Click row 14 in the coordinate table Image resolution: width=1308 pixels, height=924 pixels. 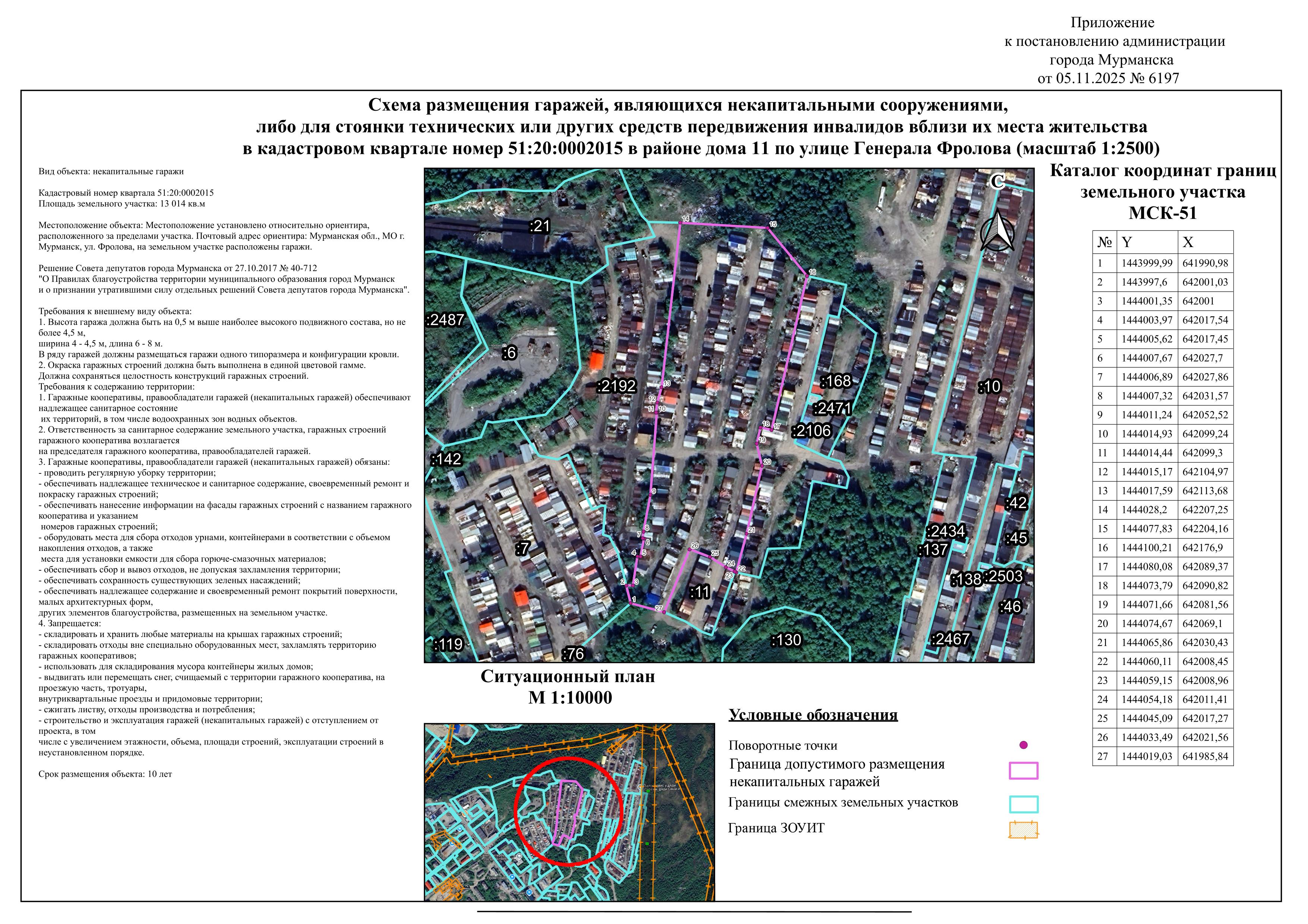1162,510
